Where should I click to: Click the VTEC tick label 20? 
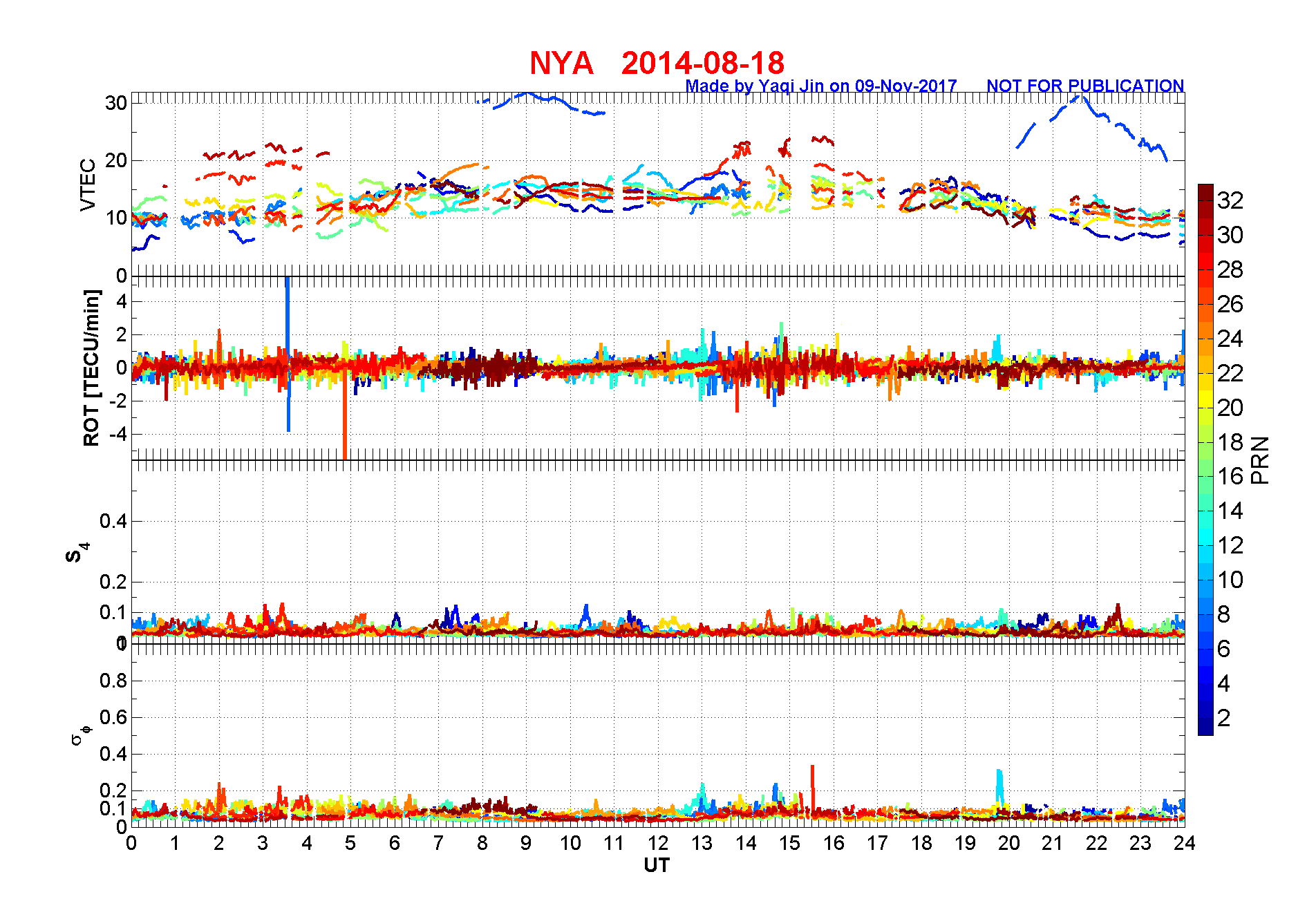[116, 160]
